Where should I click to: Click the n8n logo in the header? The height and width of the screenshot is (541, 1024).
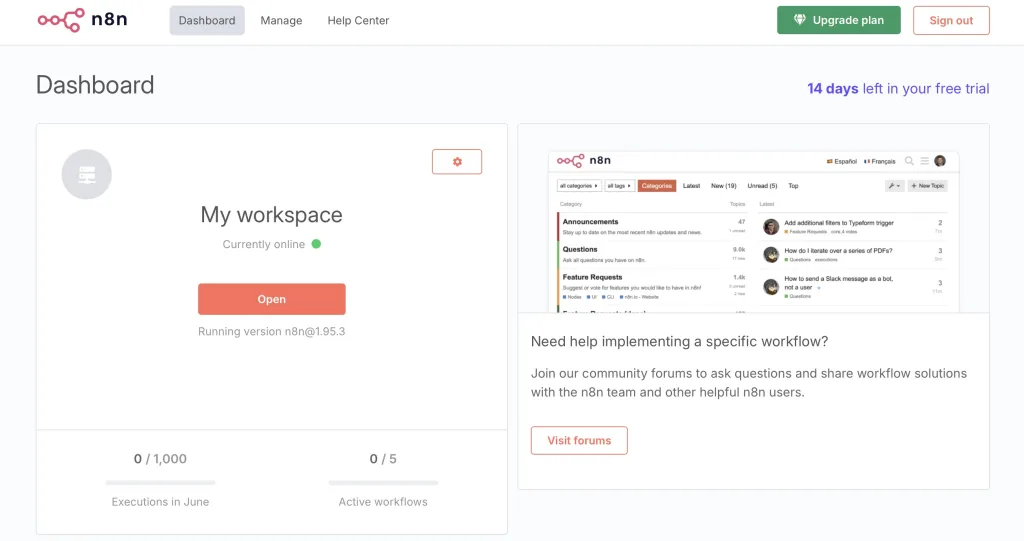tap(82, 20)
